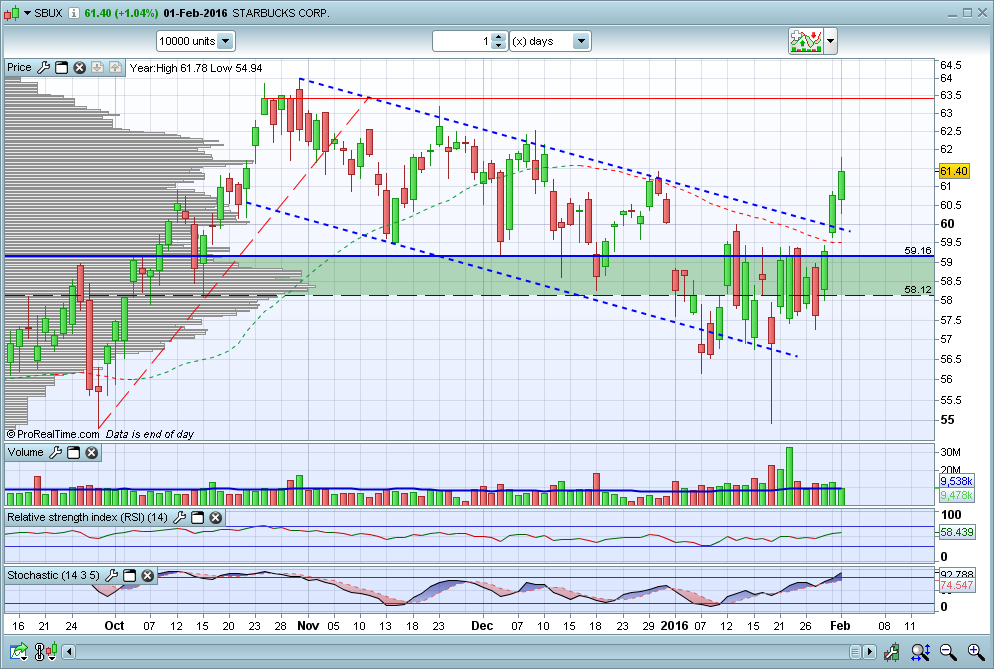Maximize the RSI indicator panel

point(198,517)
